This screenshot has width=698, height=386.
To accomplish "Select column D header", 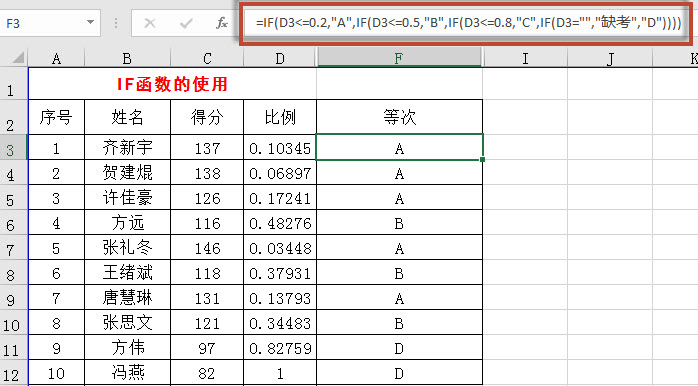I will tap(280, 58).
